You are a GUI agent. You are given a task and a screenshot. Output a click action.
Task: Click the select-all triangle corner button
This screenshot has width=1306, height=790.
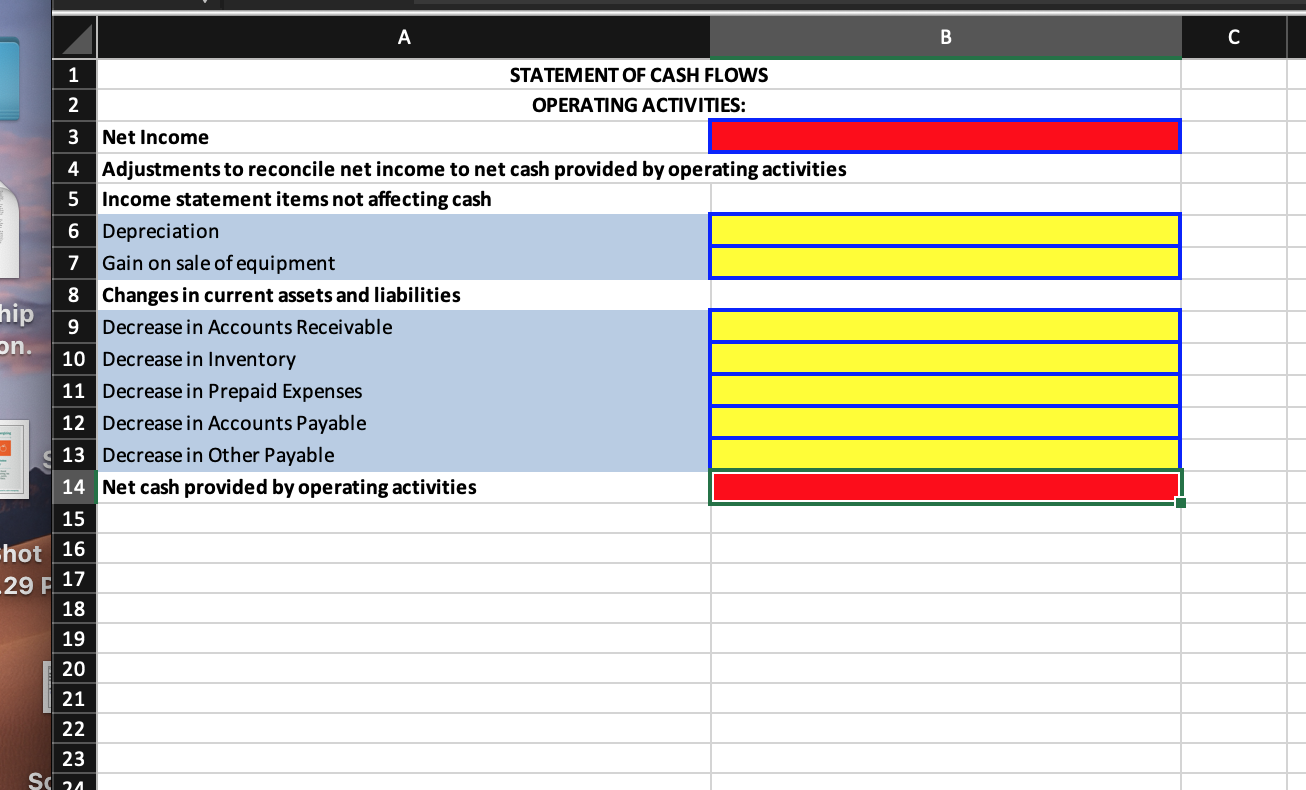click(75, 37)
